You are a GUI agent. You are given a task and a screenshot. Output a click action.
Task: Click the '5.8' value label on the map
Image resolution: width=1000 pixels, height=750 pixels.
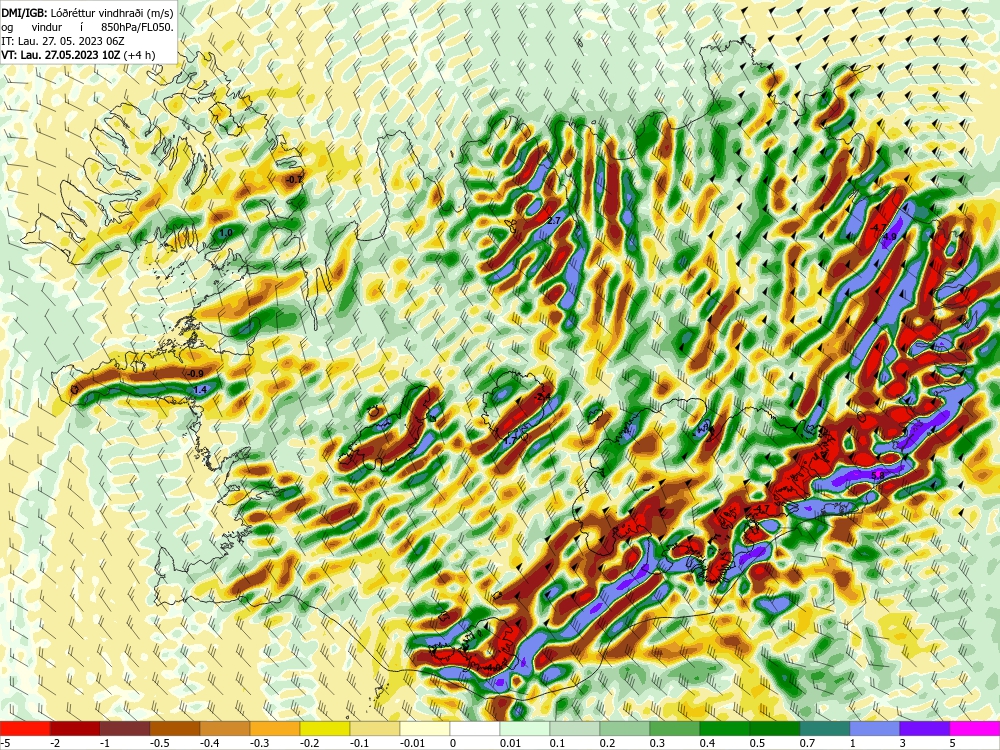coord(878,475)
